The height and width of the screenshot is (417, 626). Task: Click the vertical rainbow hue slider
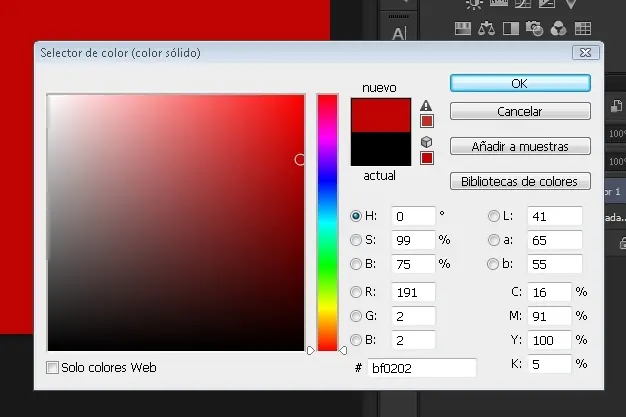(327, 222)
